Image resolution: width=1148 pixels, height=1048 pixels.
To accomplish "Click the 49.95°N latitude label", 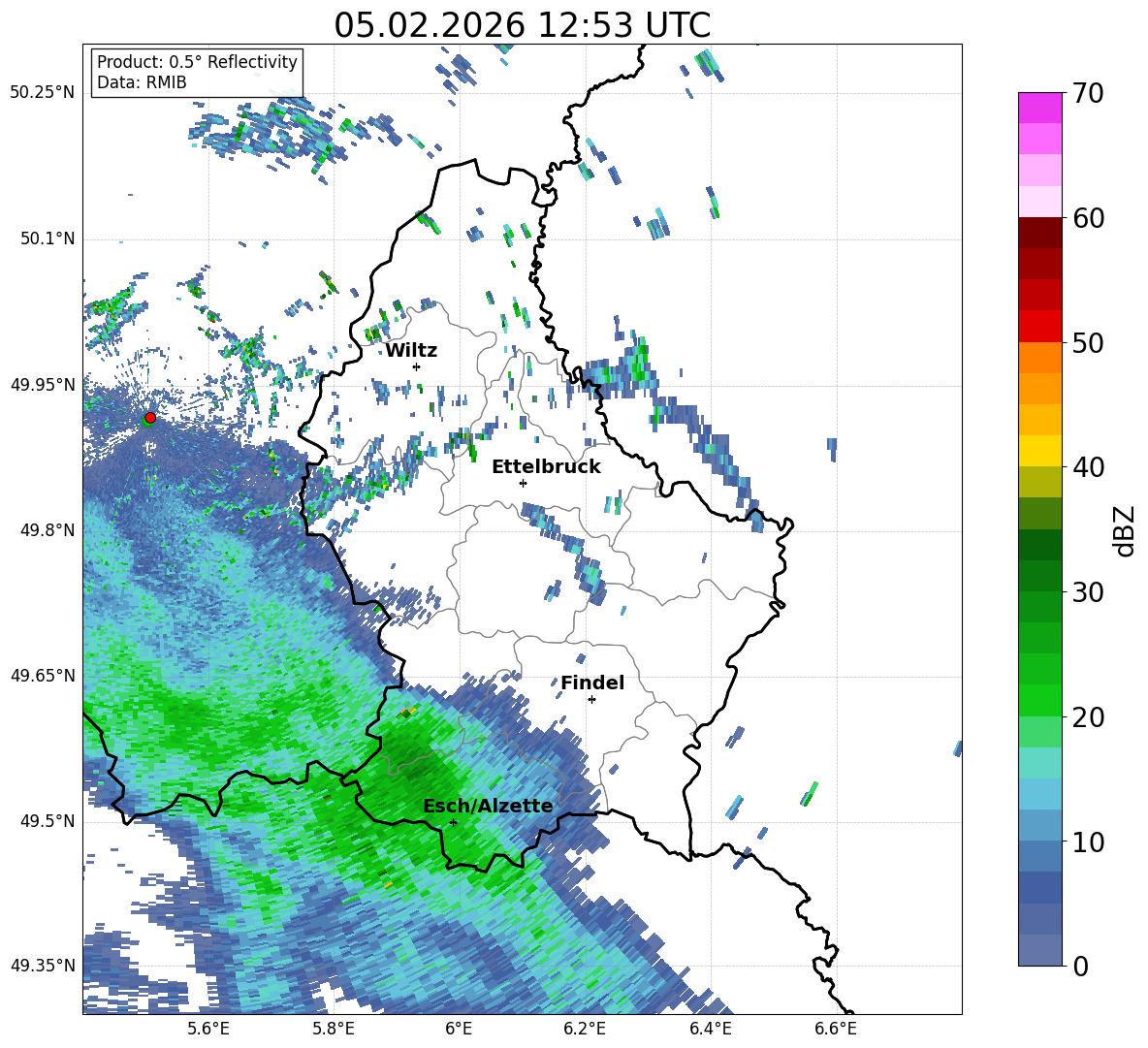I will [43, 384].
